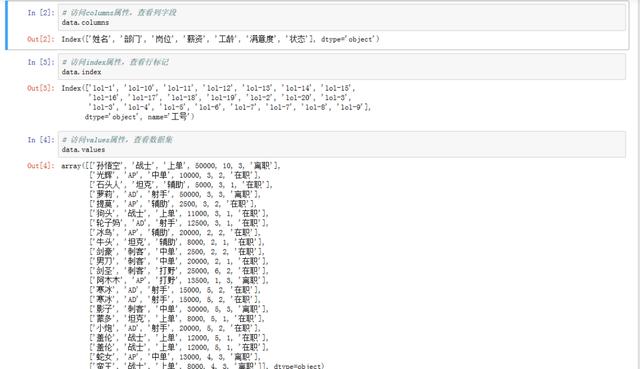640x369 pixels.
Task: Click the 'lol-16' index label
Action: (x=105, y=98)
